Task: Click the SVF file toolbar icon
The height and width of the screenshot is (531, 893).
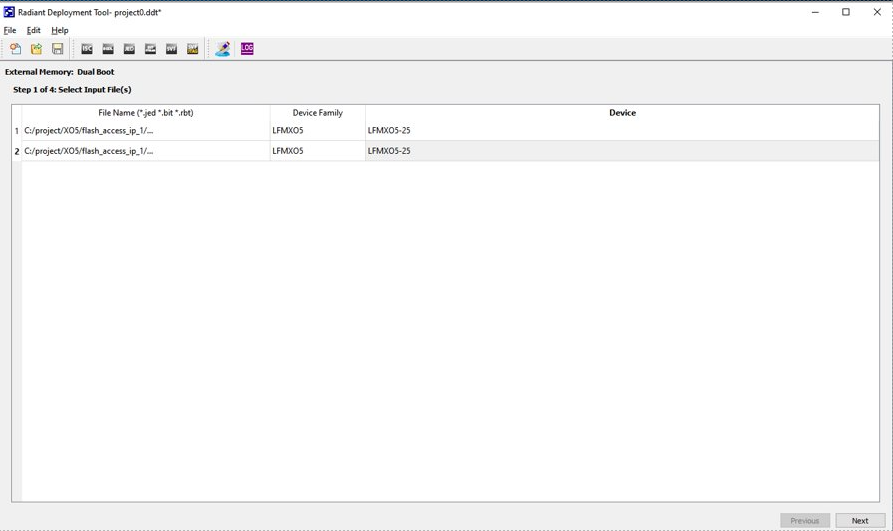Action: coord(171,49)
